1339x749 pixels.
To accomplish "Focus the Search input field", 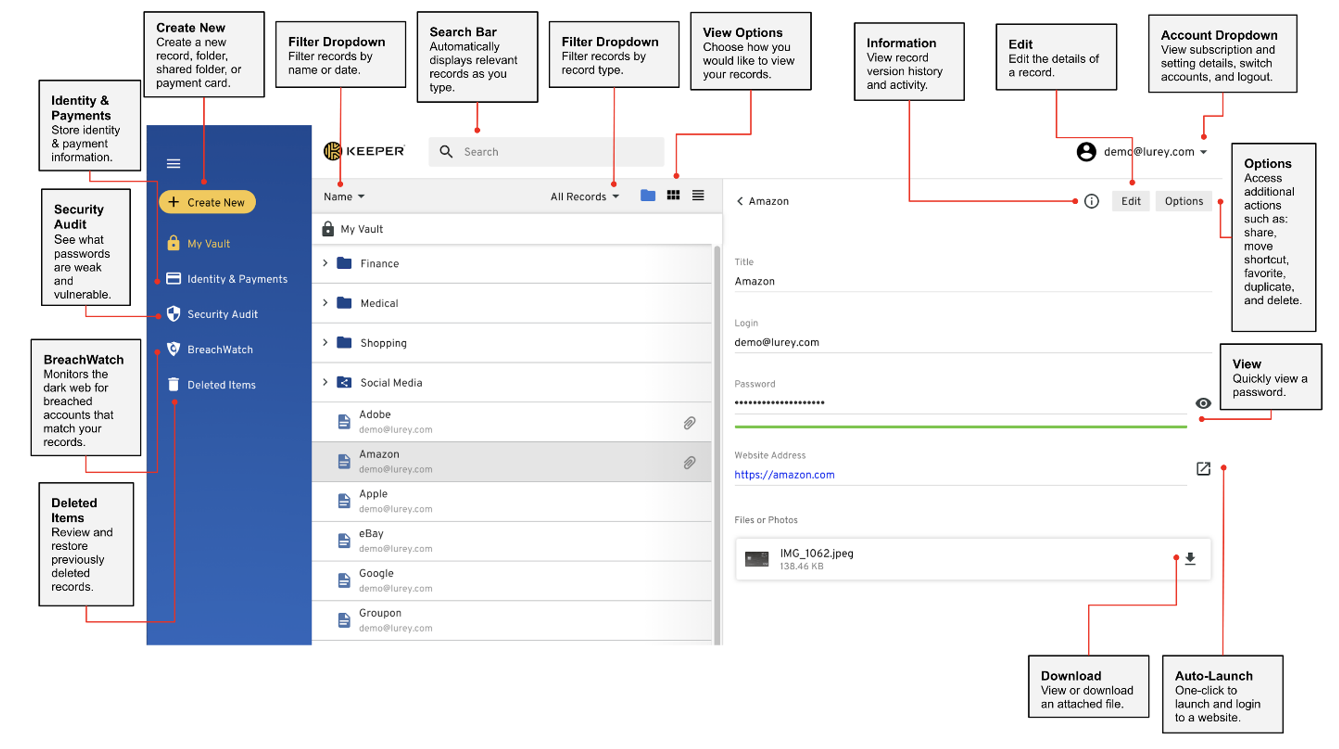I will [x=546, y=152].
